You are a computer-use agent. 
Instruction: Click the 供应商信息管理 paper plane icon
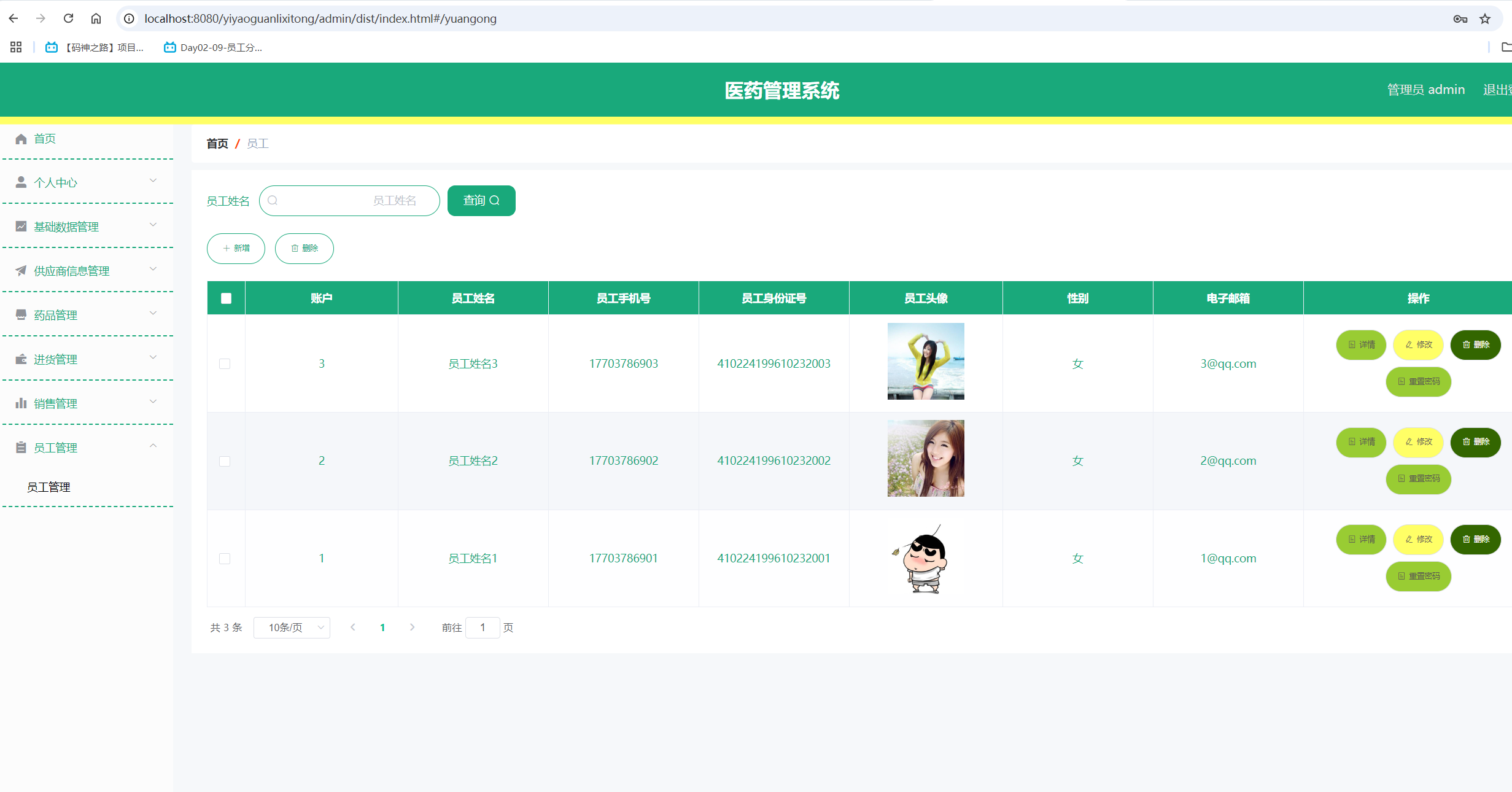tap(21, 271)
